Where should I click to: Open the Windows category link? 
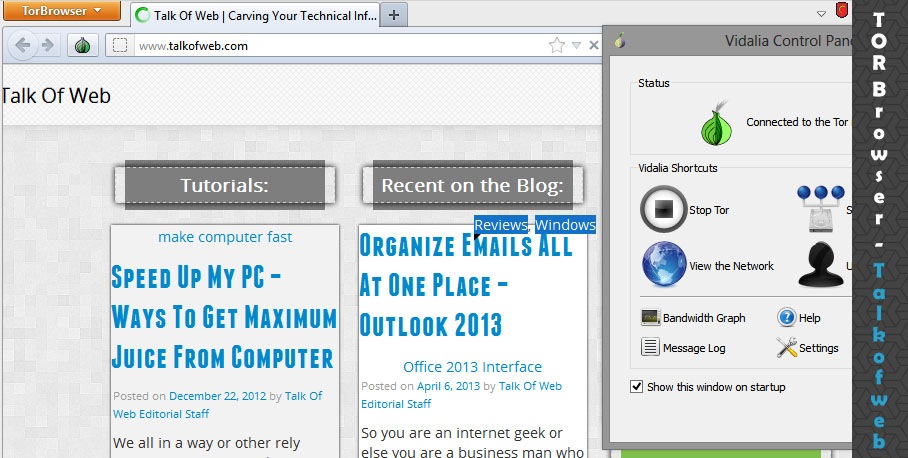565,225
